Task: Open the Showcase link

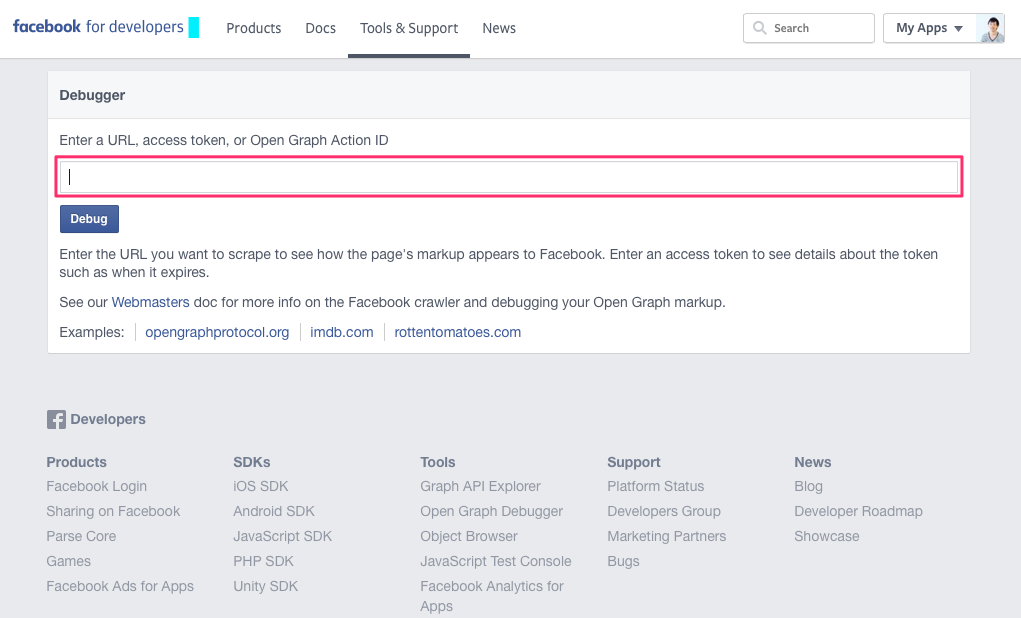Action: point(826,537)
